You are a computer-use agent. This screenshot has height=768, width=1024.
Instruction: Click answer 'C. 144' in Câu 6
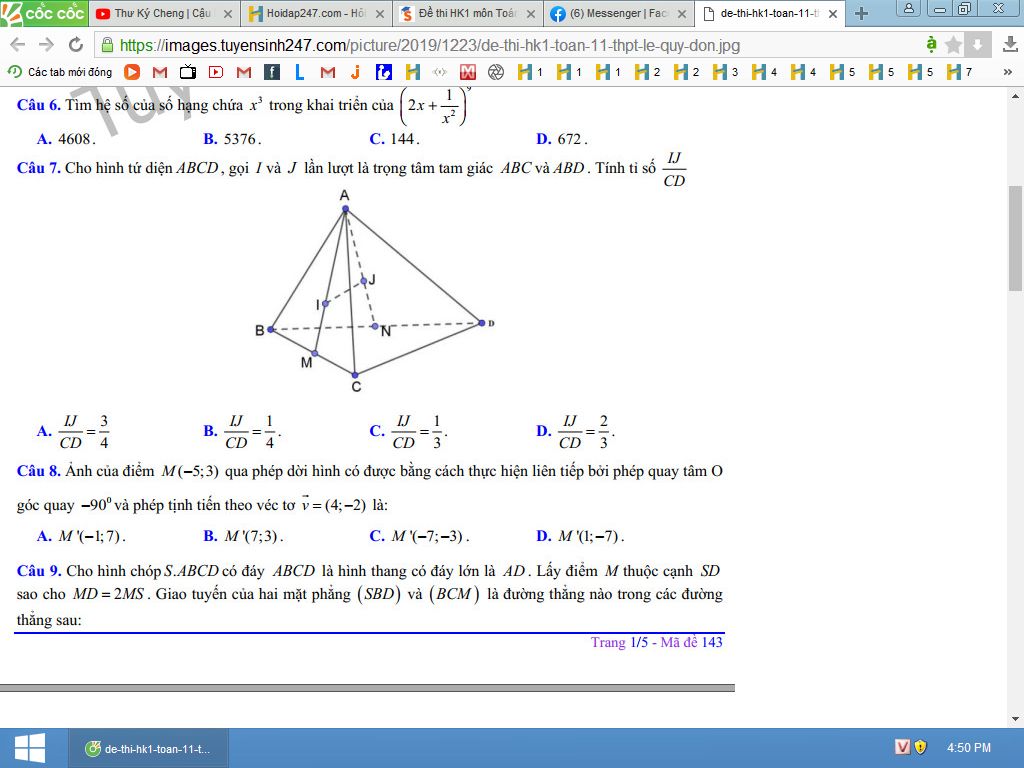coord(394,139)
